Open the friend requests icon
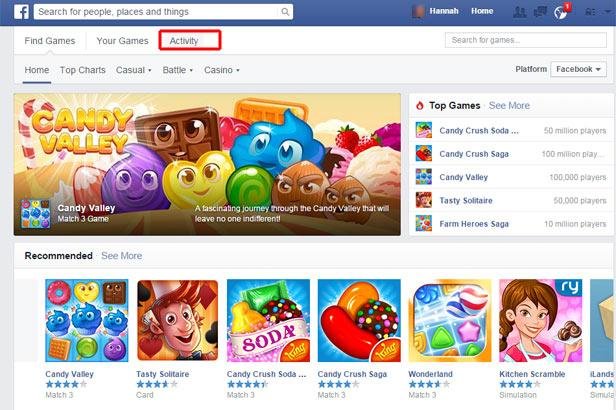This screenshot has width=616, height=410. click(x=519, y=12)
